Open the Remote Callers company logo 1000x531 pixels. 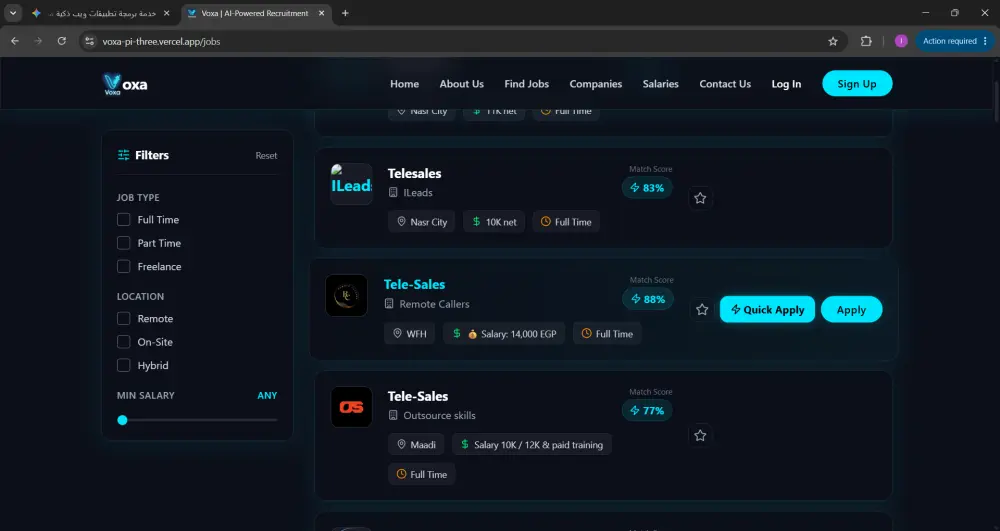(346, 296)
